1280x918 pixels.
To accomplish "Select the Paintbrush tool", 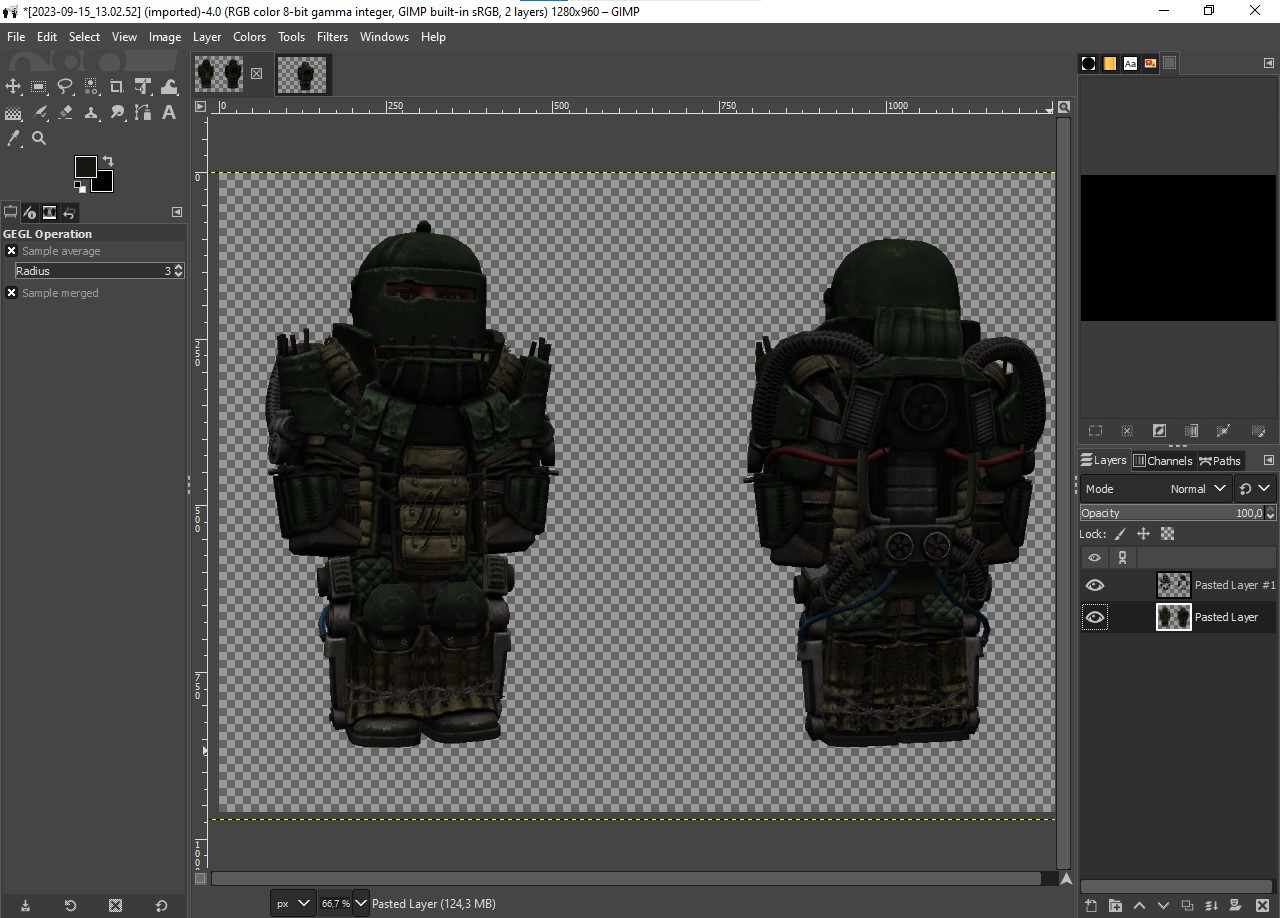I will tap(39, 113).
